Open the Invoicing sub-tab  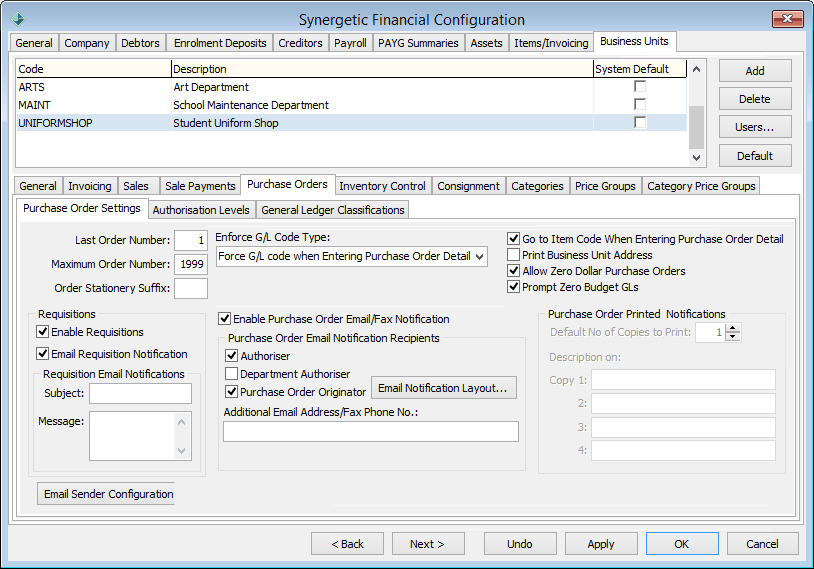point(90,186)
